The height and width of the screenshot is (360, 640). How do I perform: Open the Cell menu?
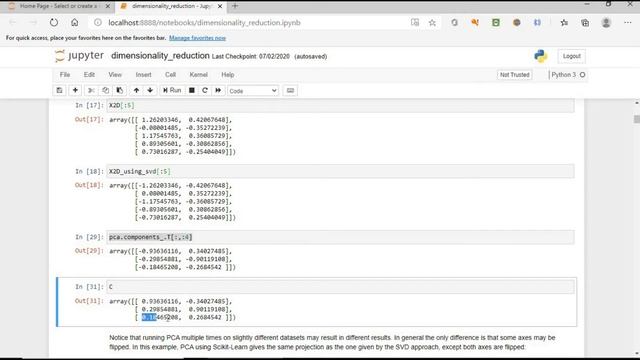170,75
